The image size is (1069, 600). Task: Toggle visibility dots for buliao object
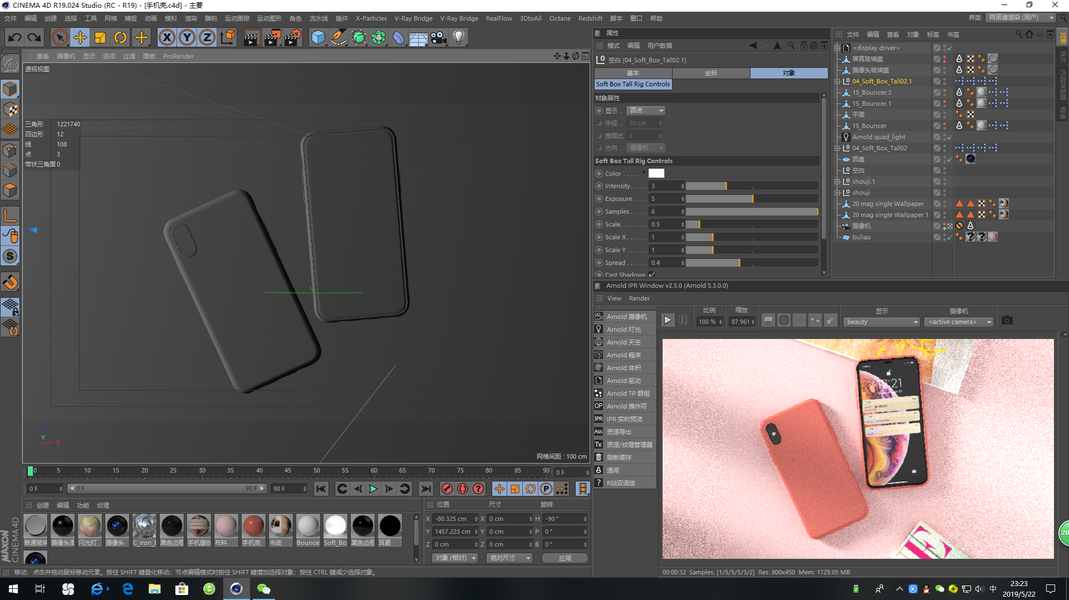coord(944,237)
